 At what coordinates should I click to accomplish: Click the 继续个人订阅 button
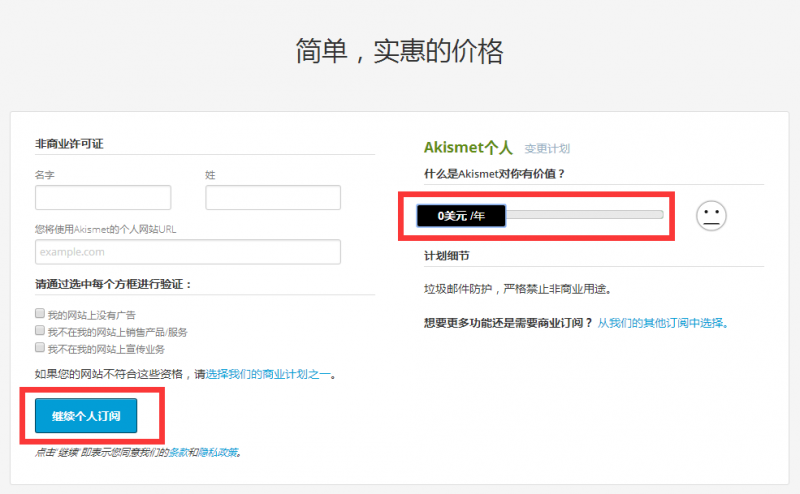click(86, 415)
